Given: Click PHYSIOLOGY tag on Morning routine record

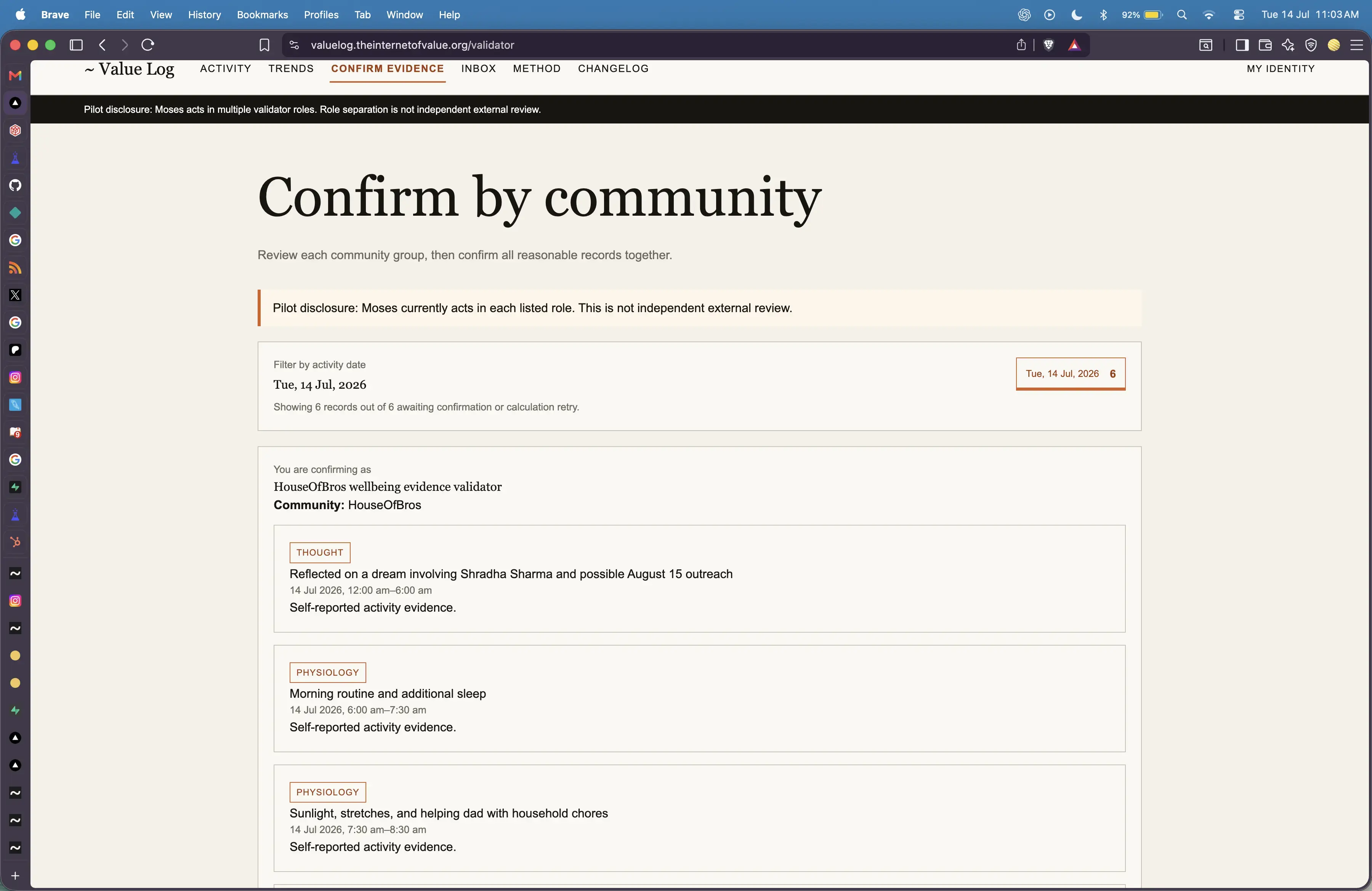Looking at the screenshot, I should coord(327,672).
